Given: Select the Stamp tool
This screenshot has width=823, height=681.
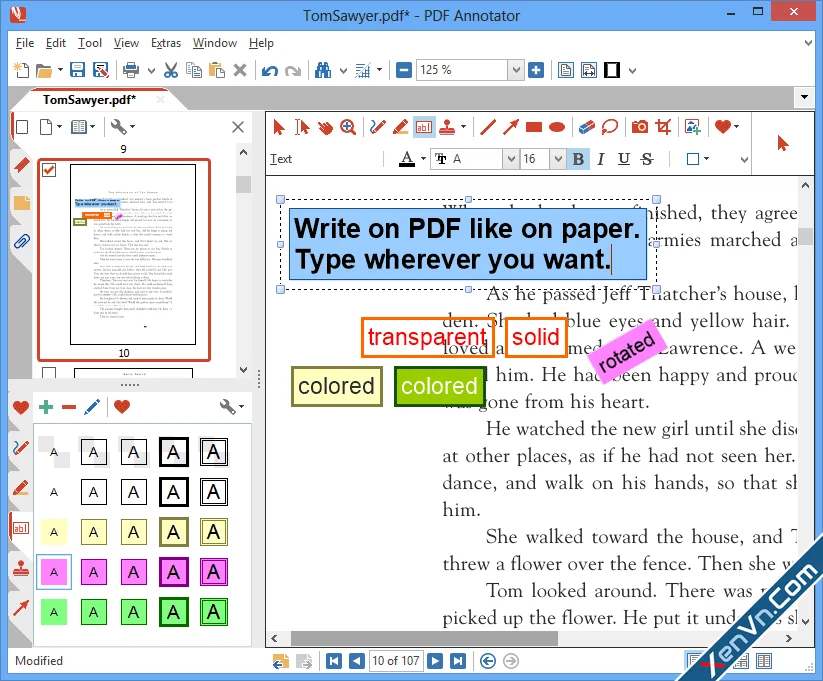Looking at the screenshot, I should [447, 127].
